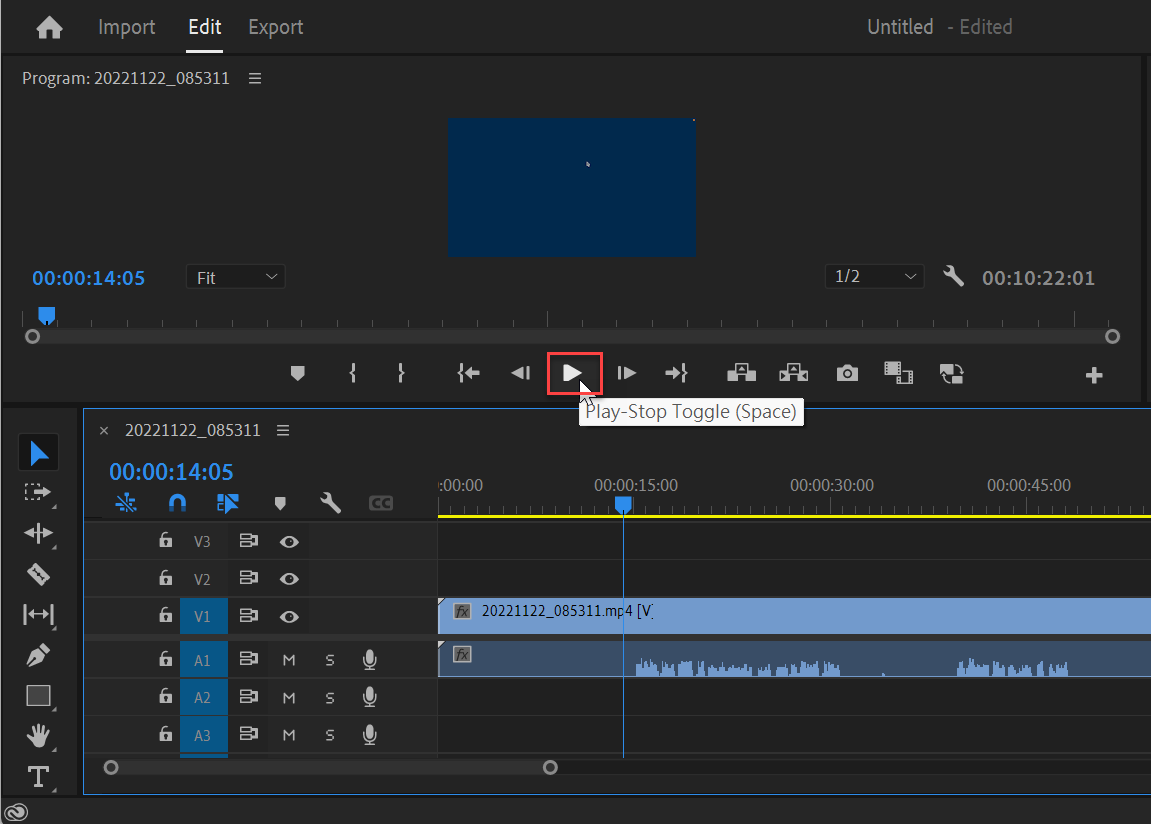Open Program Monitor panel menu

[255, 79]
